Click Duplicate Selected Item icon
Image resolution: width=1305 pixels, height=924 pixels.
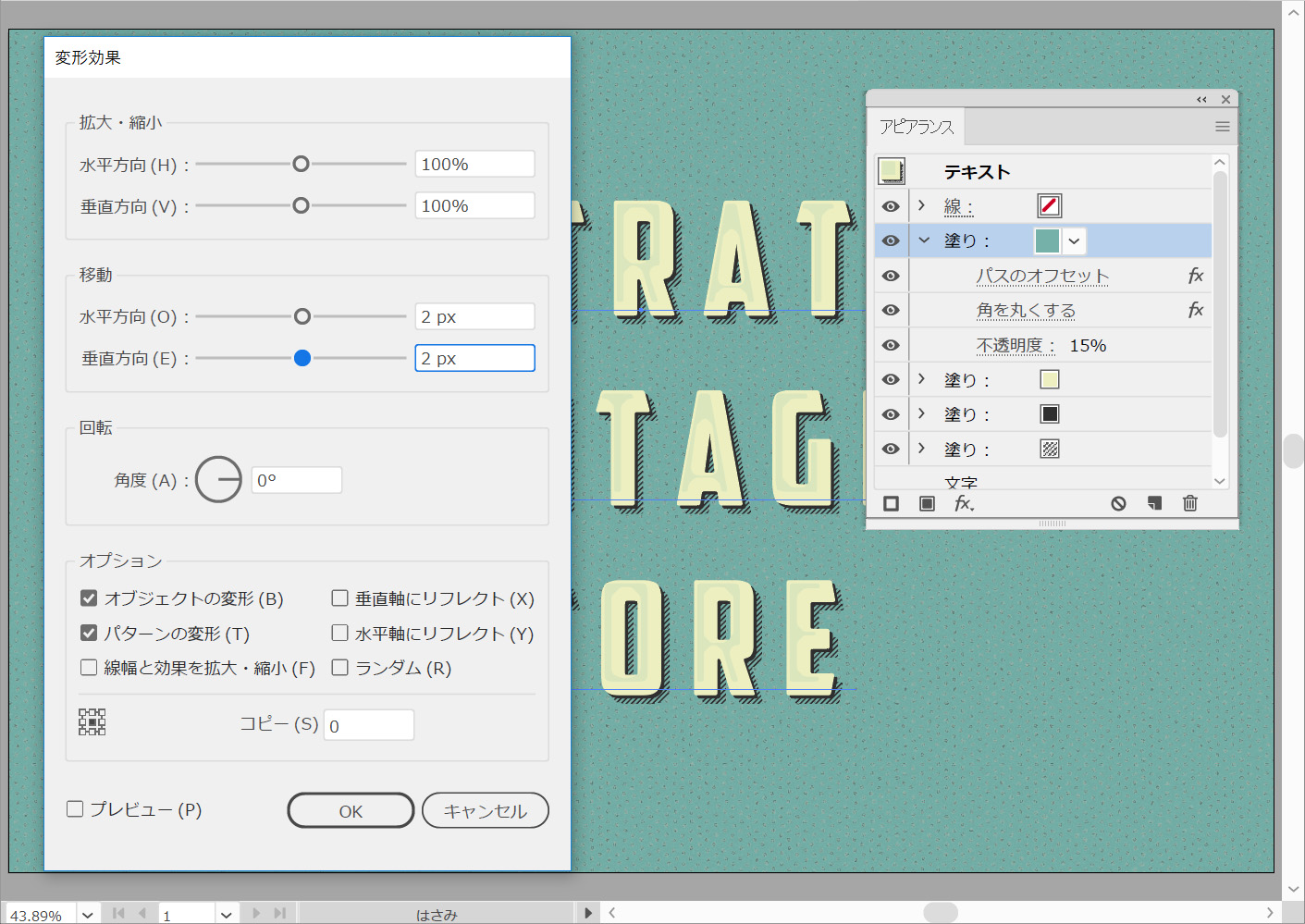(1153, 503)
